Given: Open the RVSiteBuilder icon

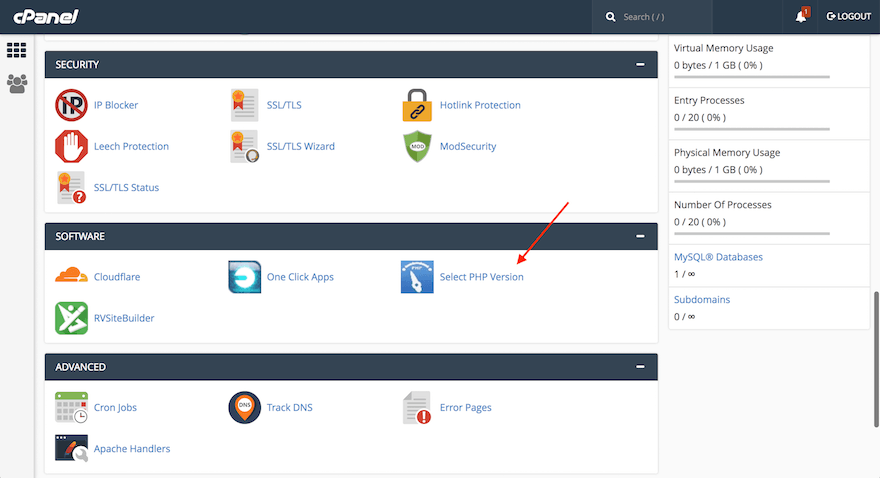Looking at the screenshot, I should coord(71,318).
